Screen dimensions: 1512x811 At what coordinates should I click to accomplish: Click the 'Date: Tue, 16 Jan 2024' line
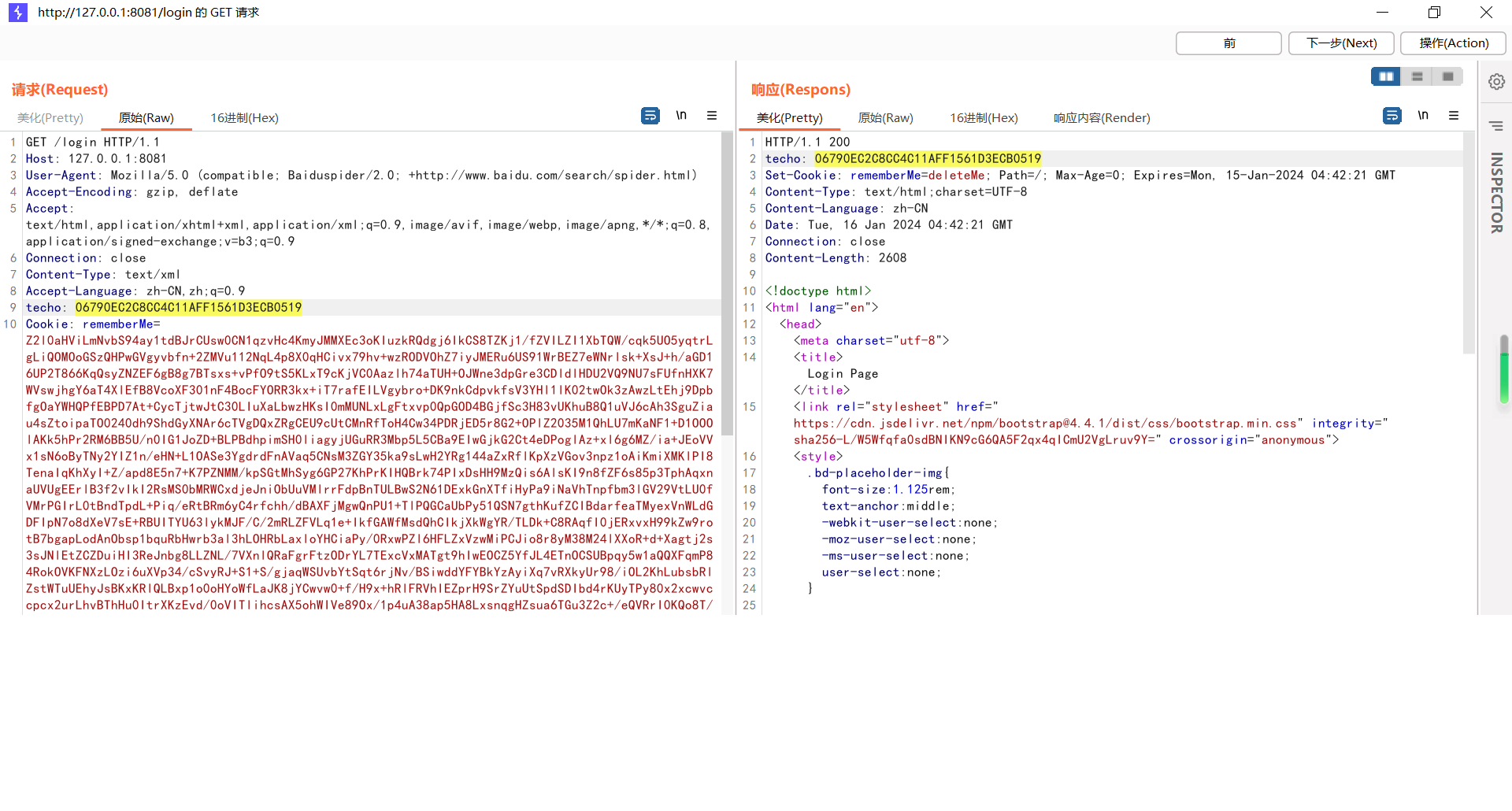pyautogui.click(x=889, y=225)
